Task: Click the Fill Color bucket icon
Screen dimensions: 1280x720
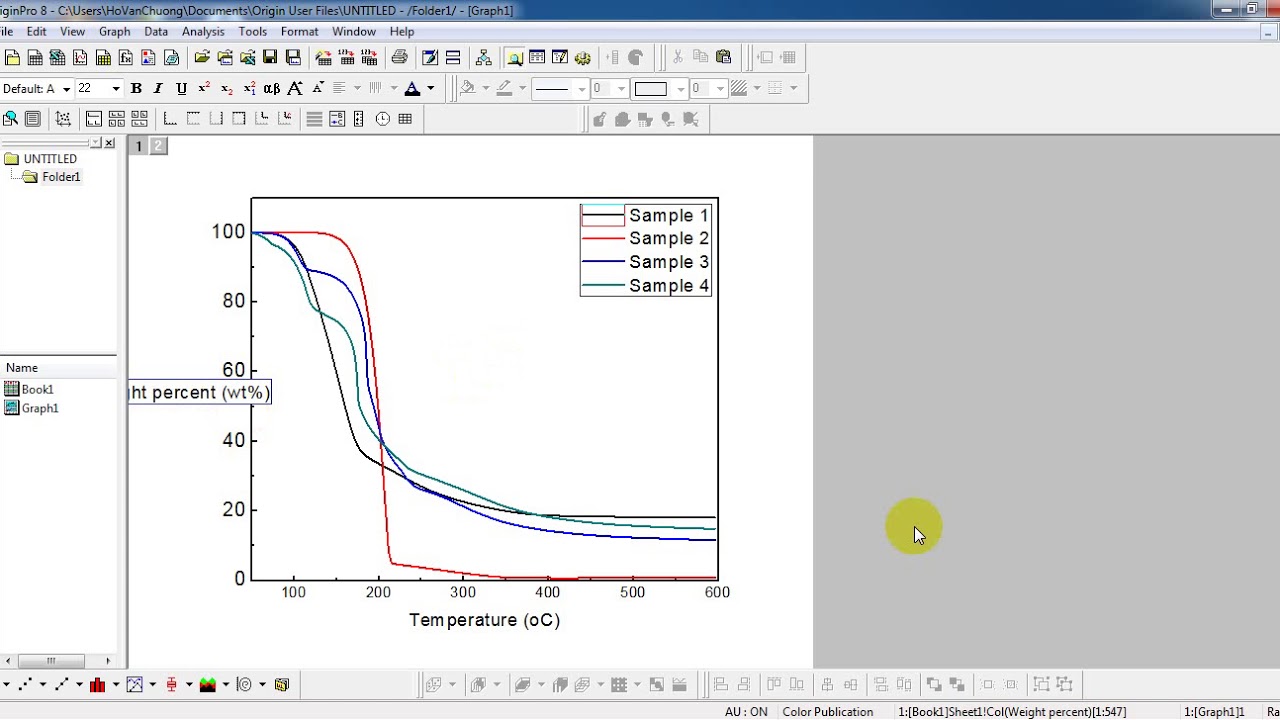Action: click(x=467, y=89)
